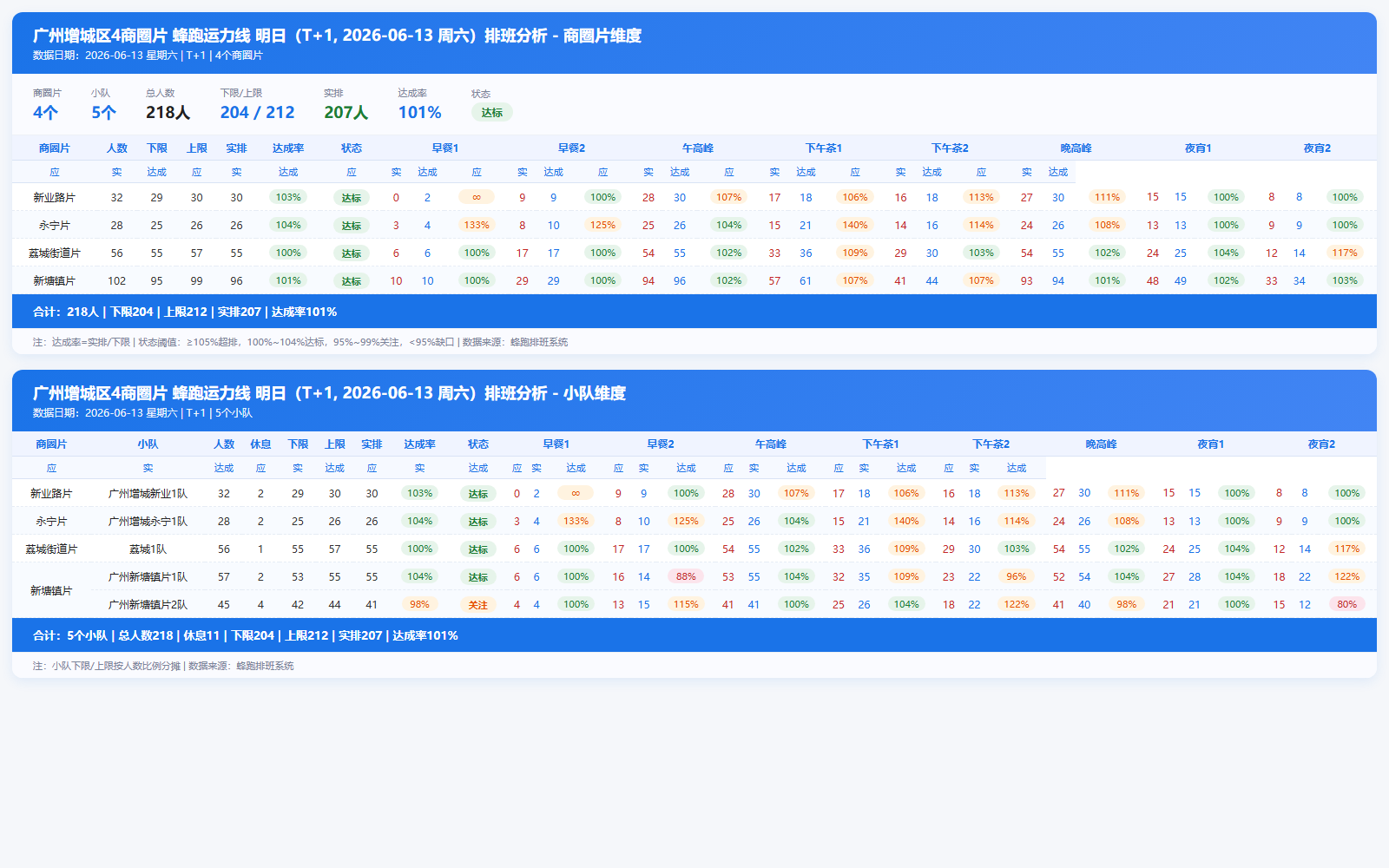Click 新塘镇片 row name in 商圈片维度 table
This screenshot has height=868, width=1389.
point(54,281)
